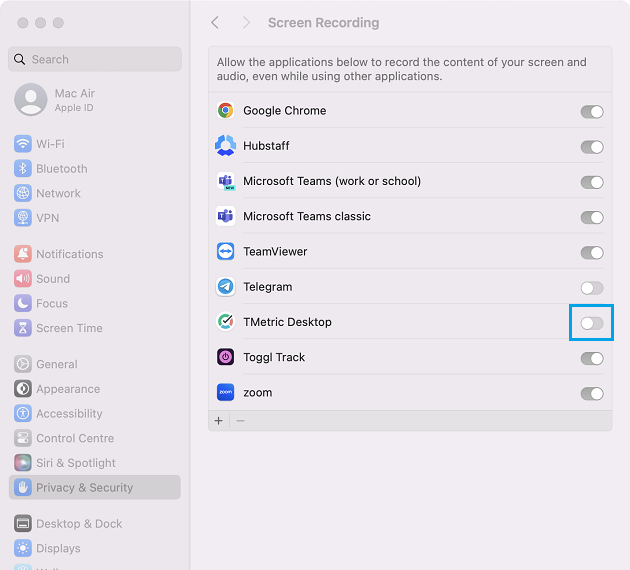Turn off zoom screen recording toggle
The image size is (630, 570).
click(592, 394)
